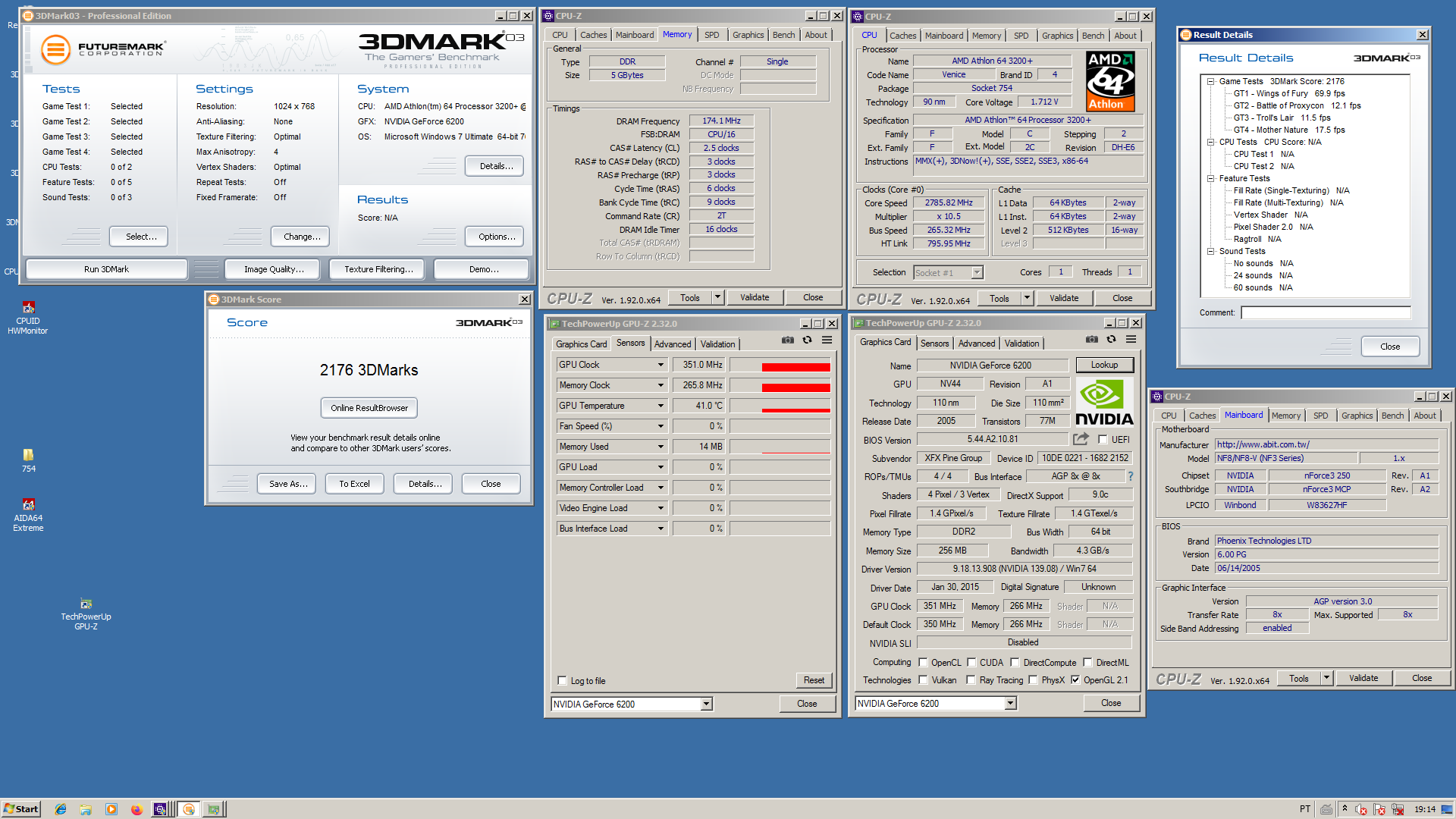Toggle the DirectML checkbox
Viewport: 1456px width, 819px height.
point(1087,662)
